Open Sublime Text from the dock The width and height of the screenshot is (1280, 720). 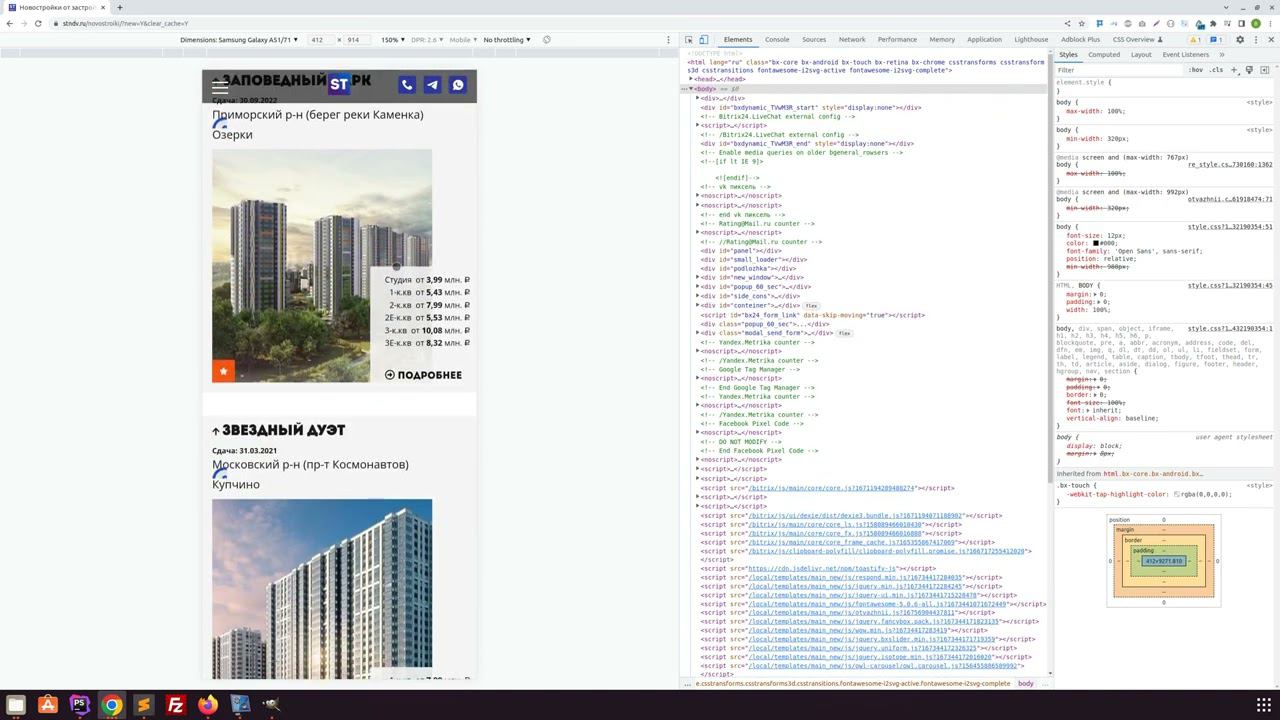click(x=143, y=704)
